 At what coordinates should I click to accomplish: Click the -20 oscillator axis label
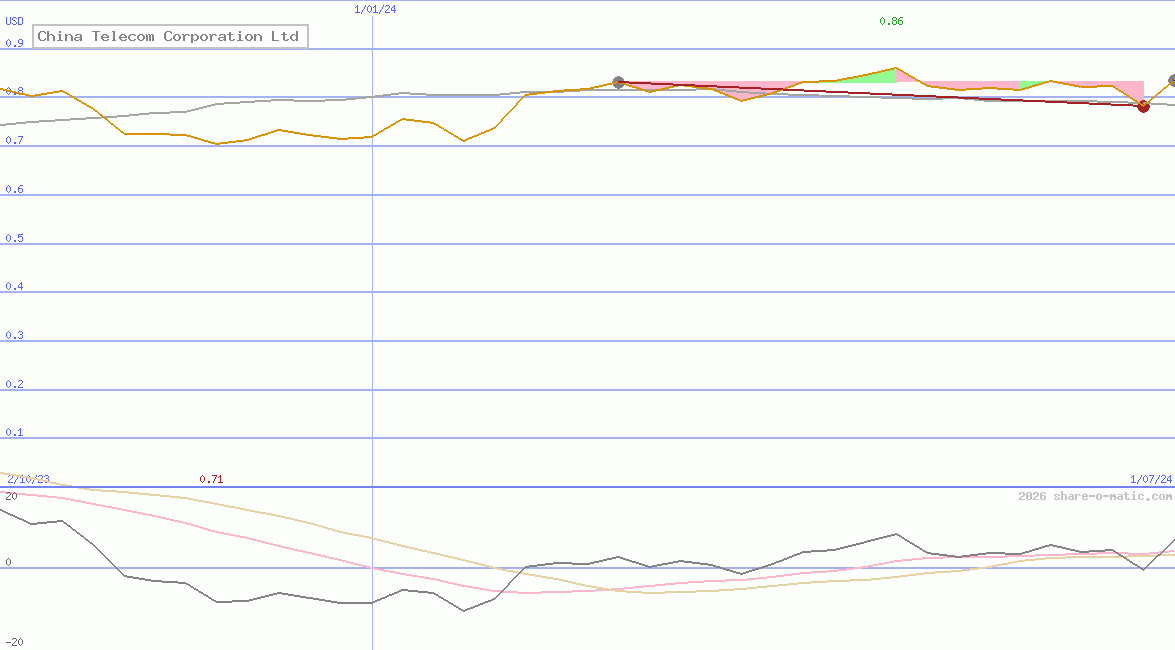pos(14,643)
